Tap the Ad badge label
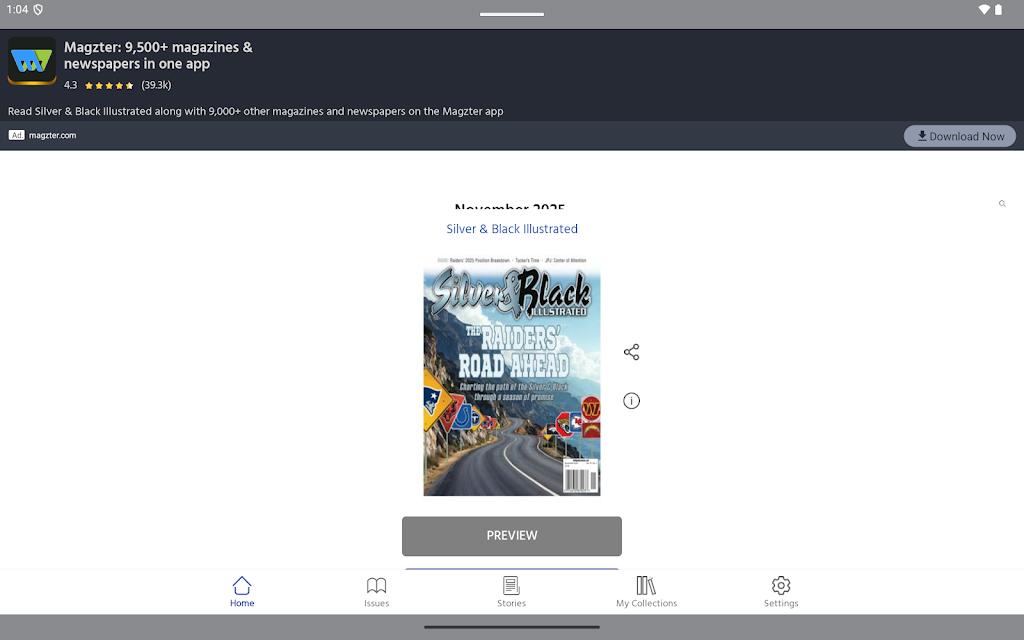1024x640 pixels. click(16, 135)
